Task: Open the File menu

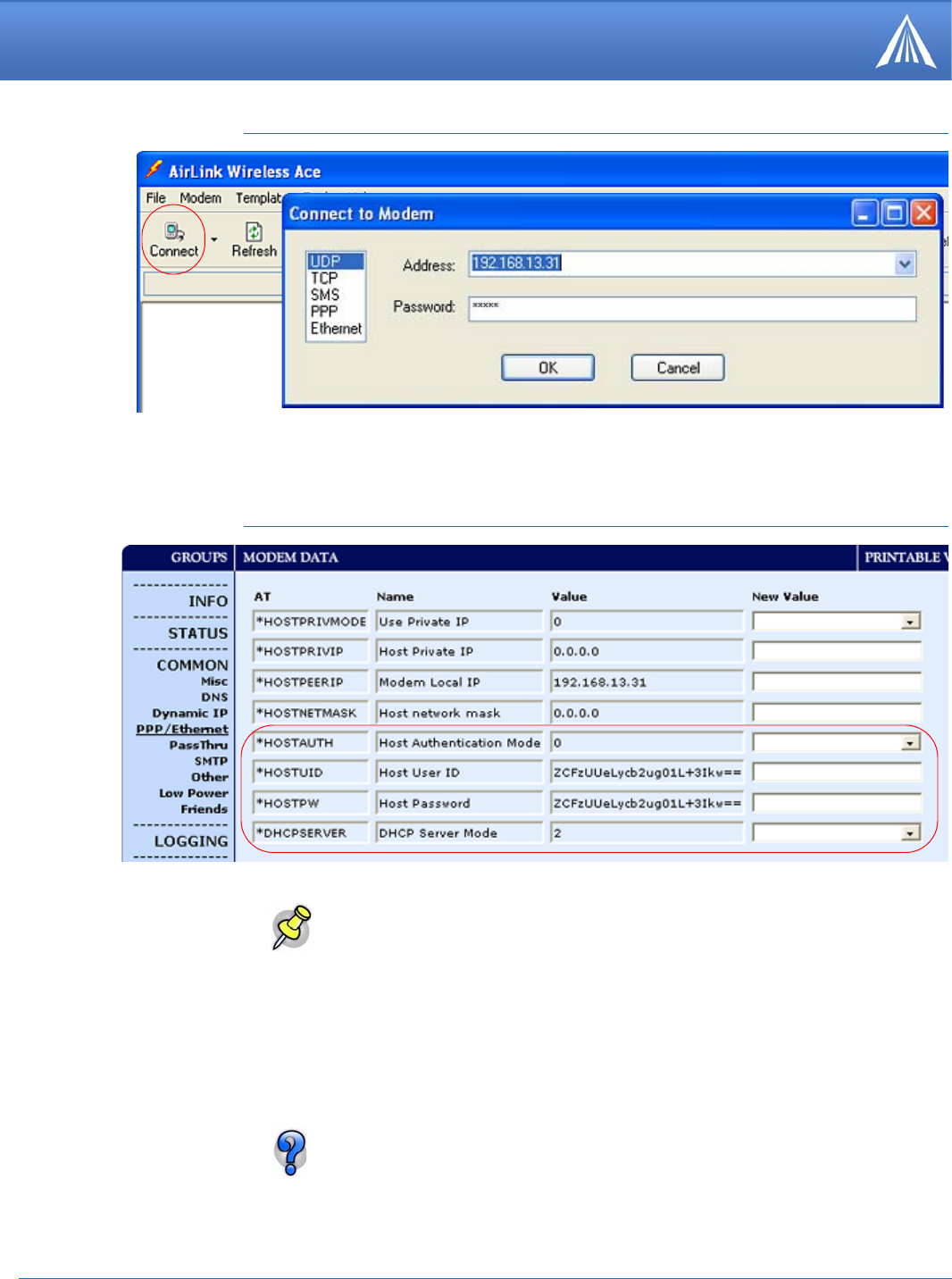Action: (156, 198)
